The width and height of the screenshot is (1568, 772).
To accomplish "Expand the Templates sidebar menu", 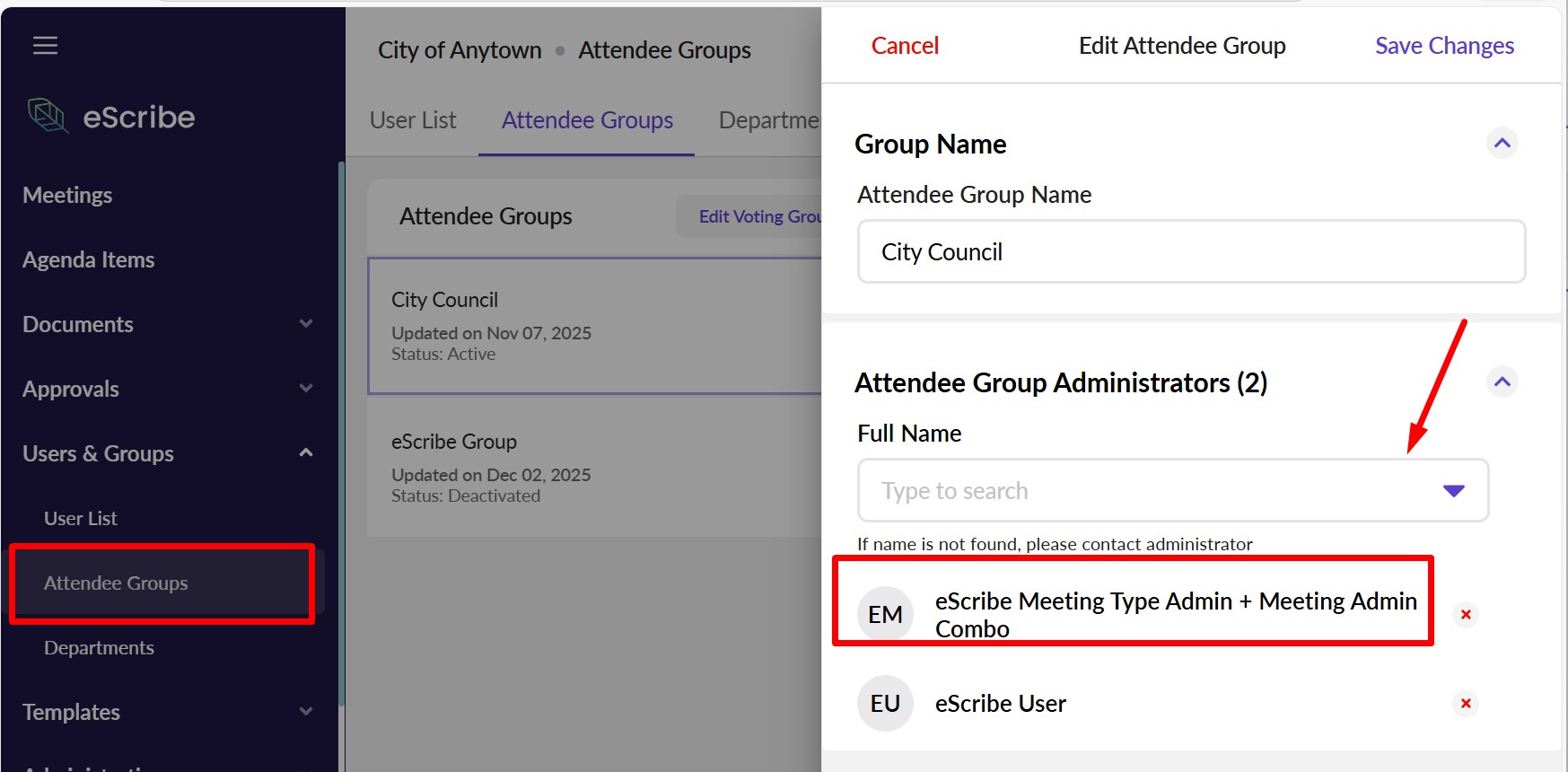I will 306,712.
